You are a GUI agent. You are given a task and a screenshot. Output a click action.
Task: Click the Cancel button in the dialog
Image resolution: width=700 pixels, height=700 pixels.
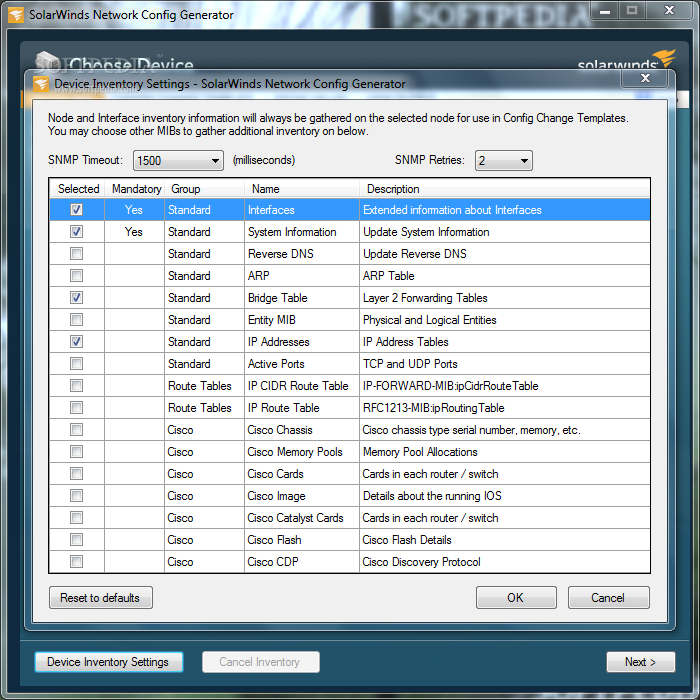[608, 598]
